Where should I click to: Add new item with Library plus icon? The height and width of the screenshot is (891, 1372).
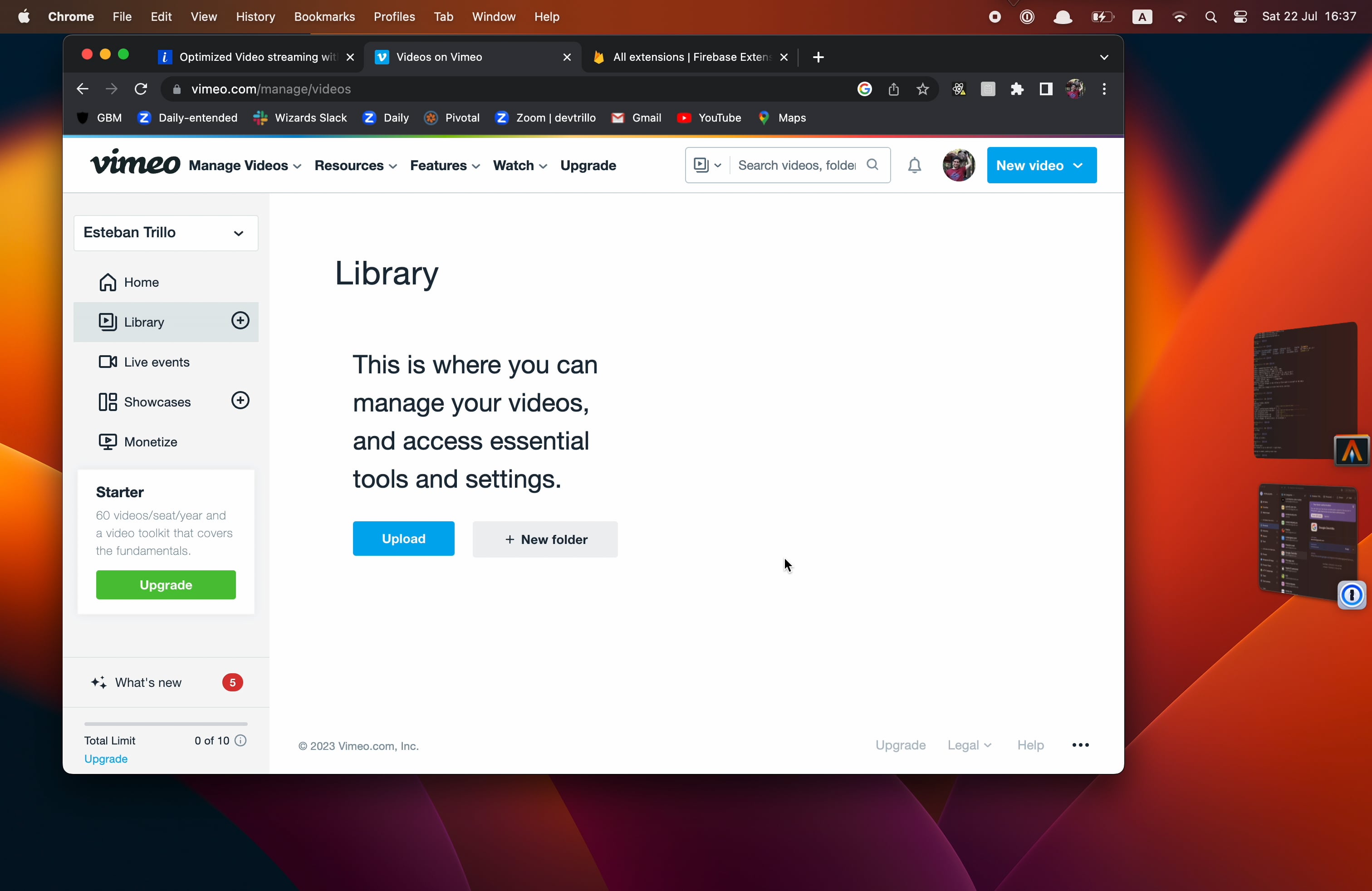[240, 320]
